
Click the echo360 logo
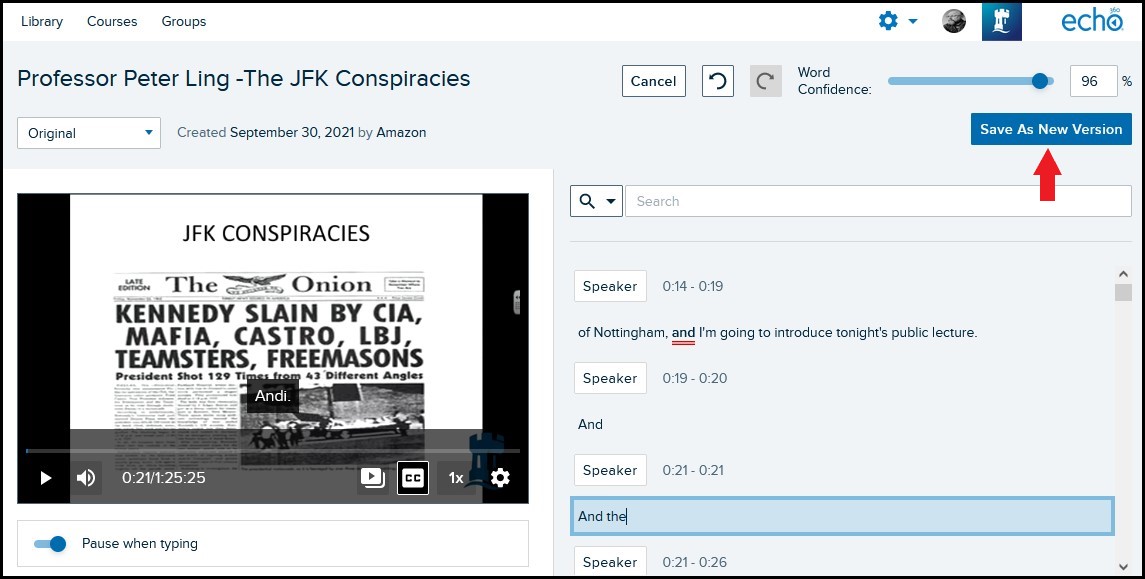coord(1093,19)
